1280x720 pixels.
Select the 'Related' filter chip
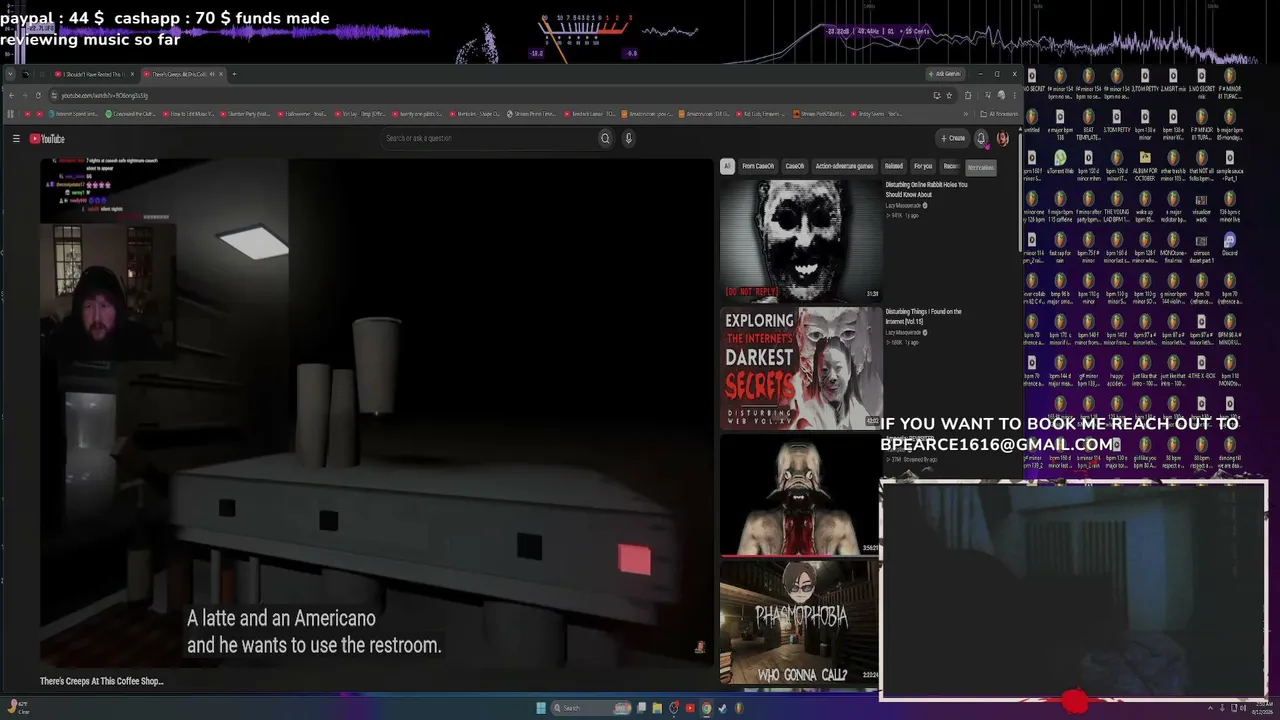[x=894, y=166]
